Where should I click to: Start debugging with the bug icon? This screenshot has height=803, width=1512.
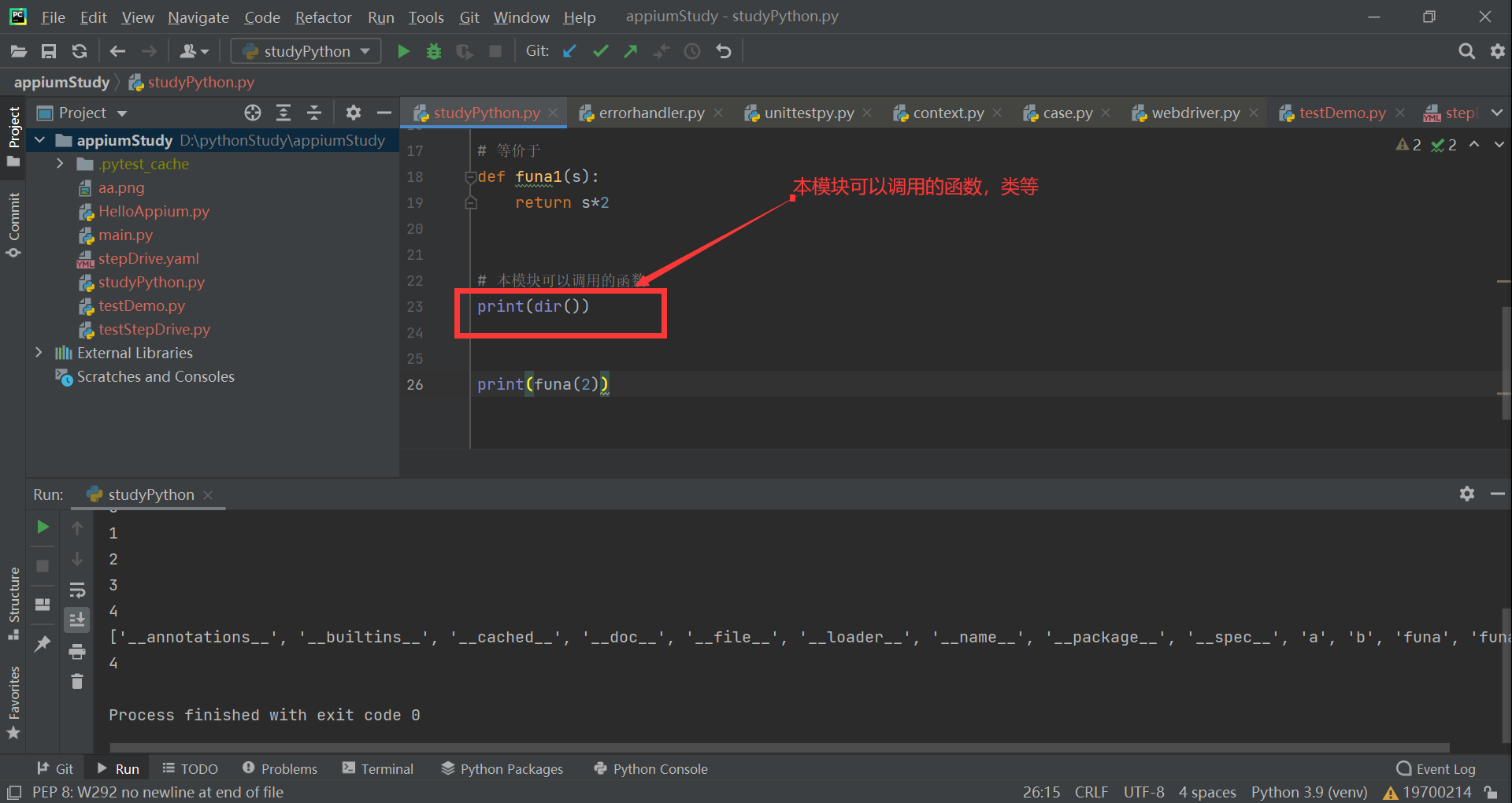click(434, 51)
